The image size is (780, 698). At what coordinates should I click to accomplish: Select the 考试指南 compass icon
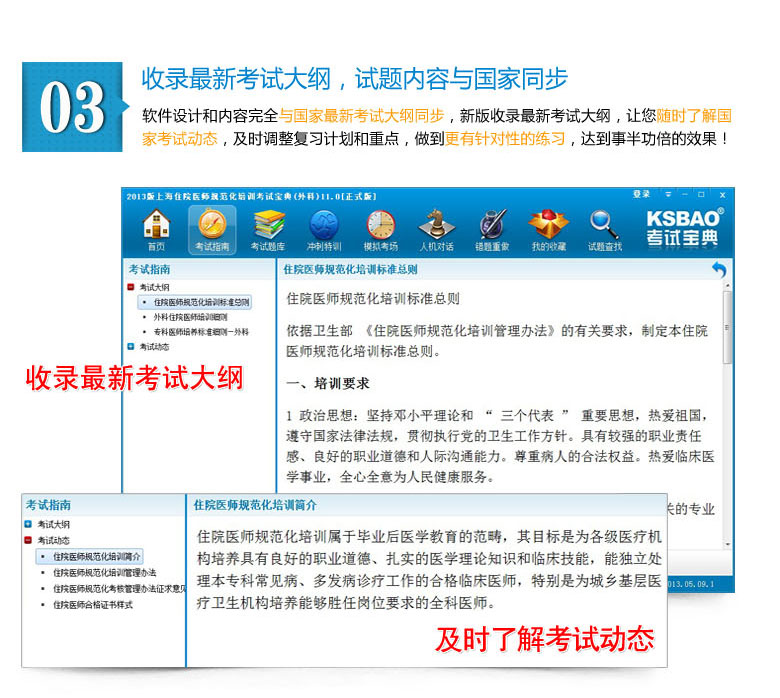212,230
